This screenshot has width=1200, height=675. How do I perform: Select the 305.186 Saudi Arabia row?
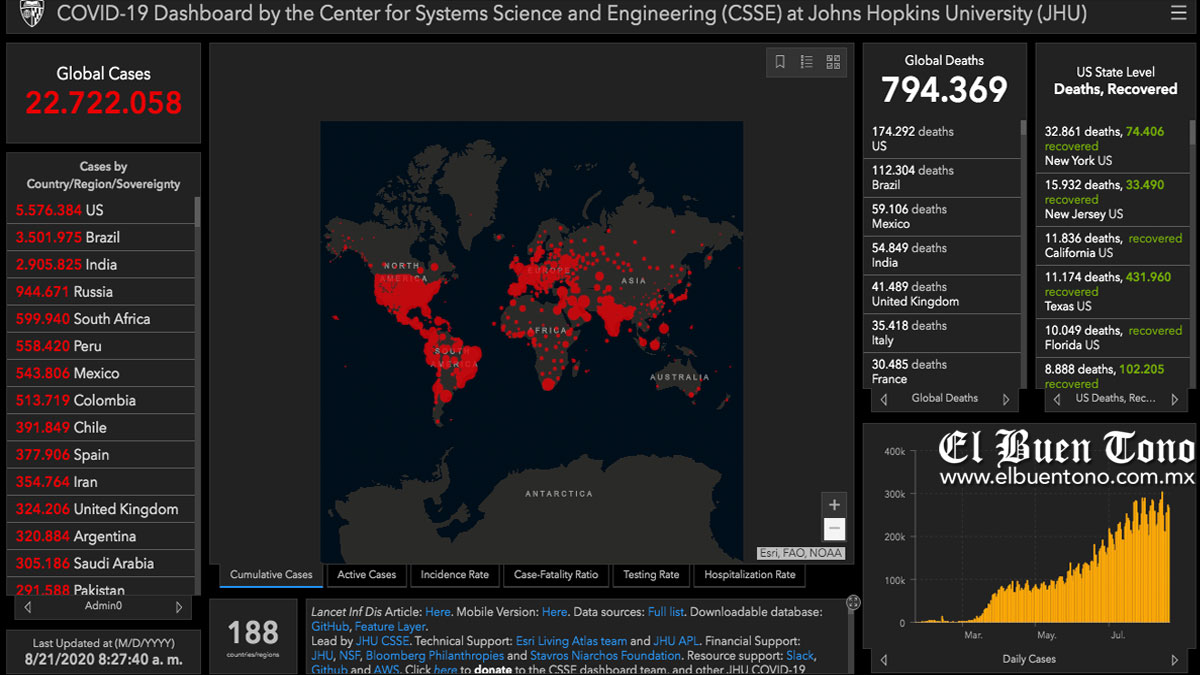pyautogui.click(x=100, y=562)
